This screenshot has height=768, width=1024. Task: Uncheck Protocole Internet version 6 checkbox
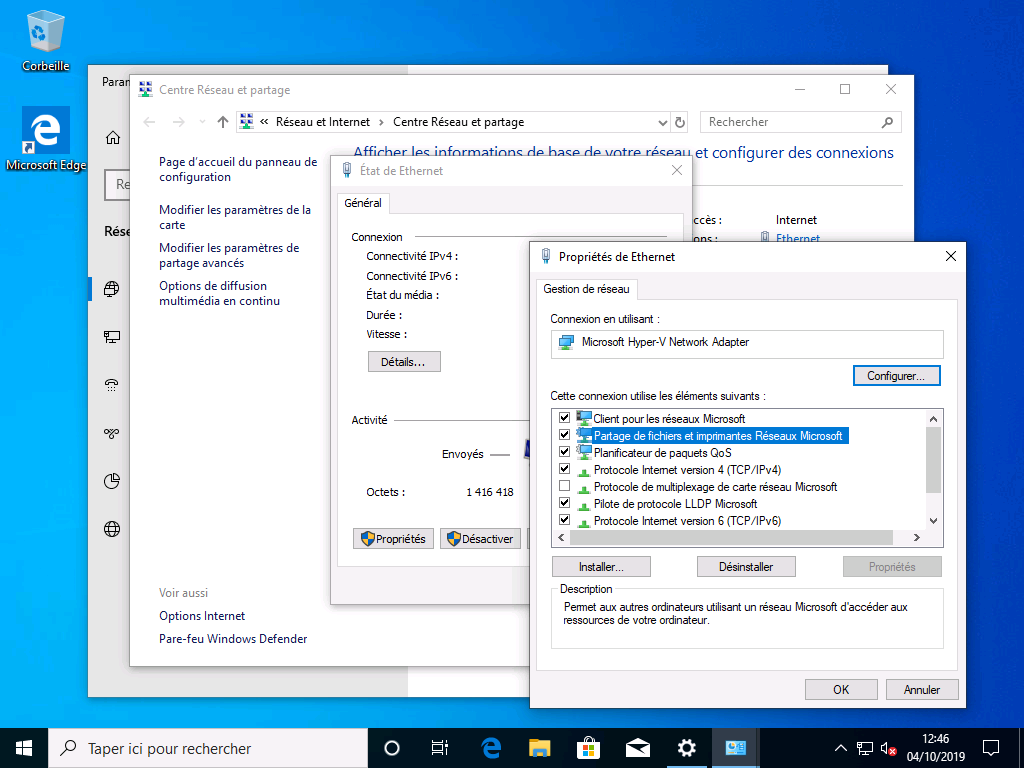tap(565, 520)
